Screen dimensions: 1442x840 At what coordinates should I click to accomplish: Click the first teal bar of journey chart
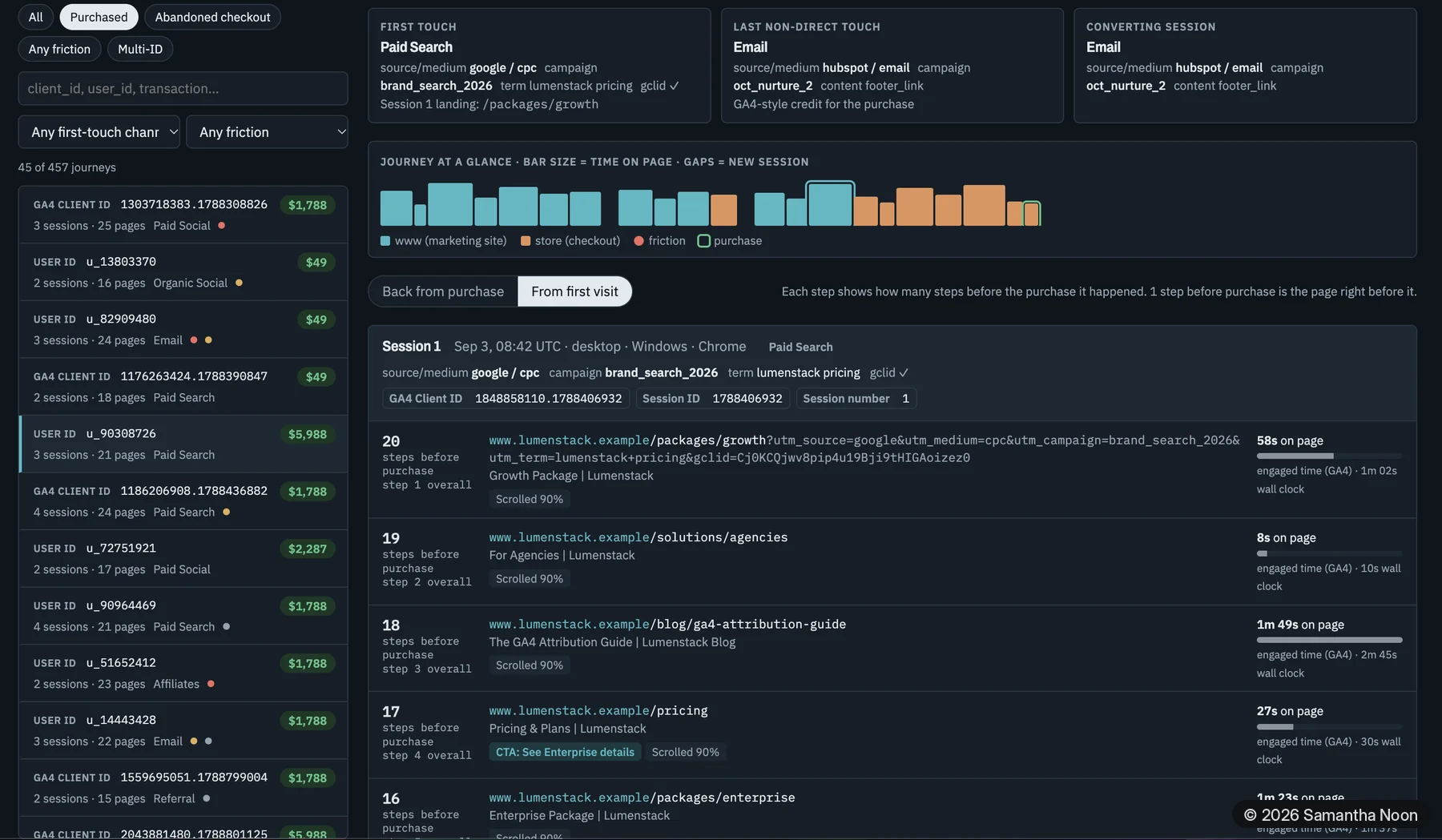396,208
